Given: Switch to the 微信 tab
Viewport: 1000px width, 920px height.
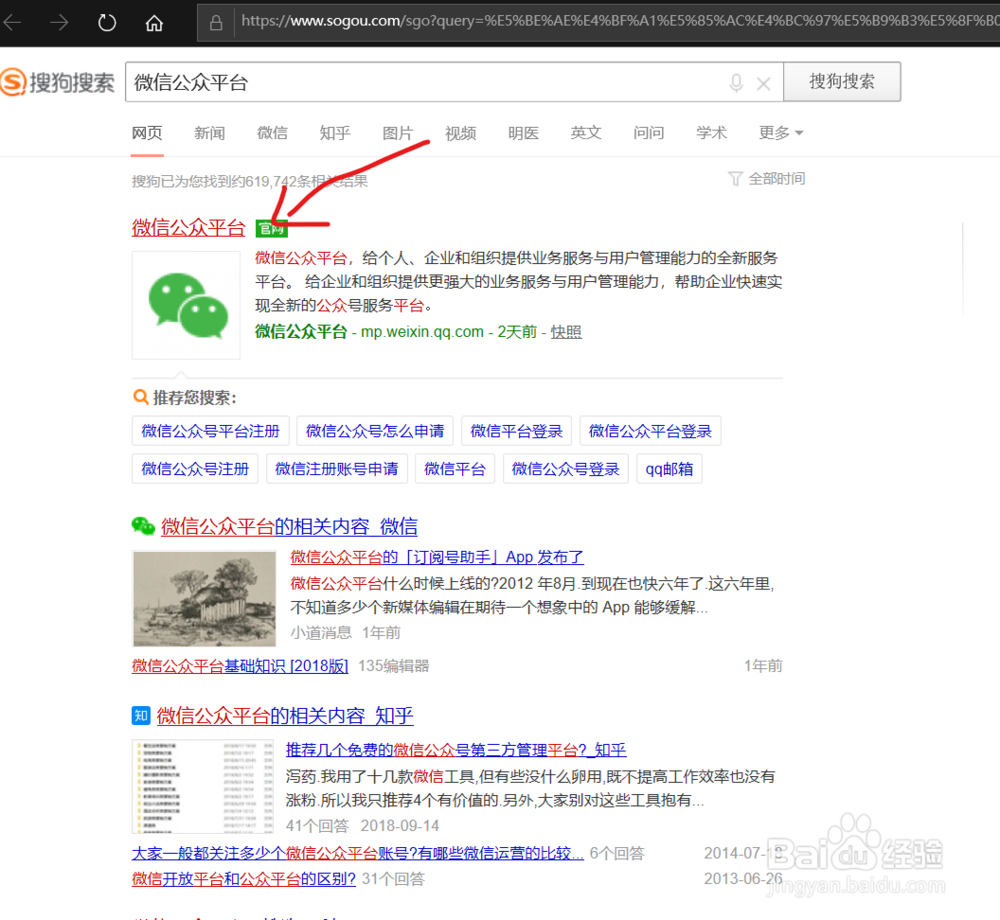Looking at the screenshot, I should click(272, 133).
